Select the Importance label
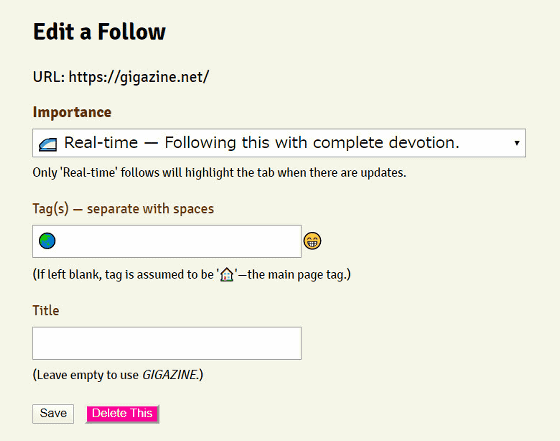Image resolution: width=560 pixels, height=441 pixels. click(72, 112)
